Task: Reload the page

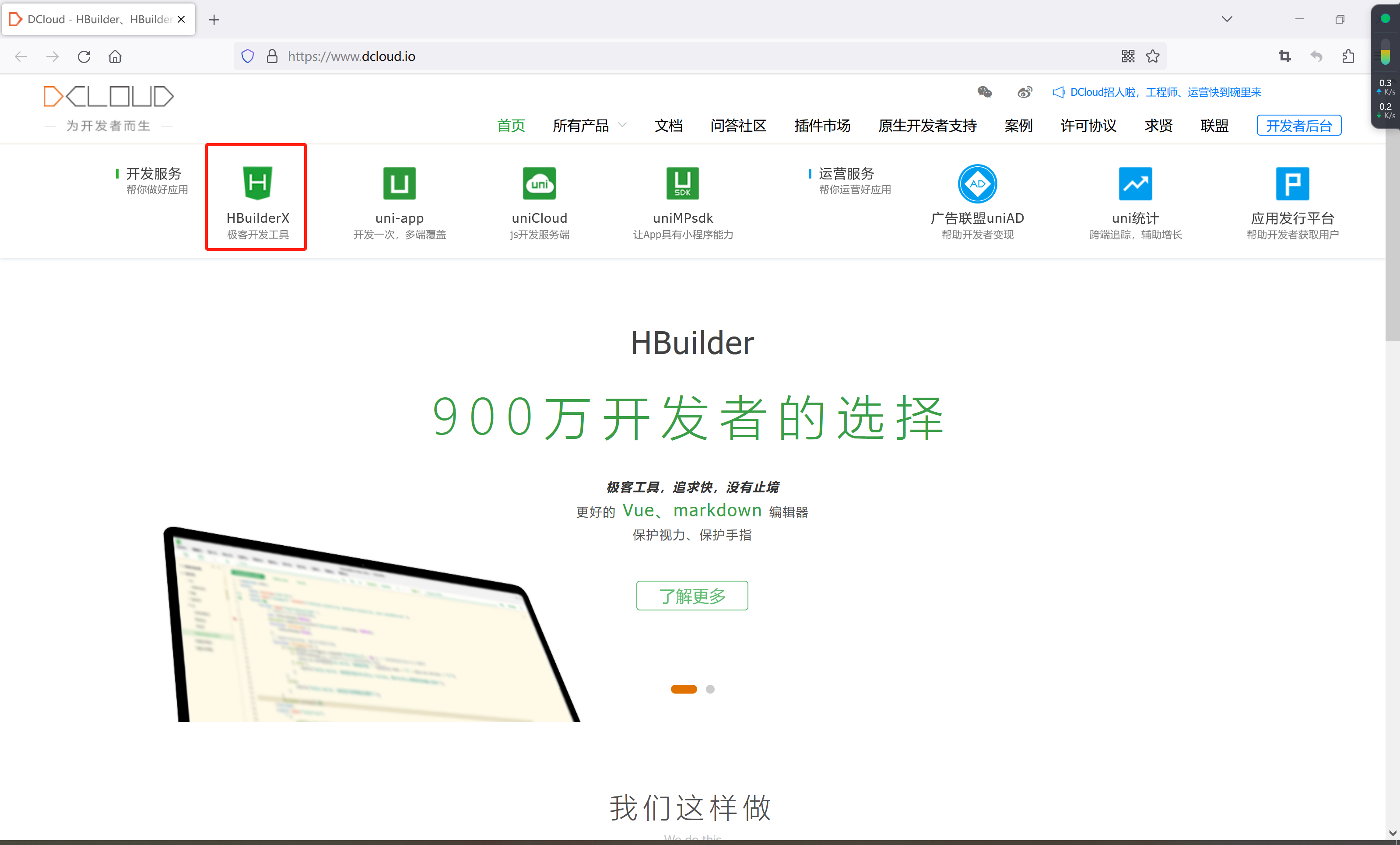Action: (84, 56)
